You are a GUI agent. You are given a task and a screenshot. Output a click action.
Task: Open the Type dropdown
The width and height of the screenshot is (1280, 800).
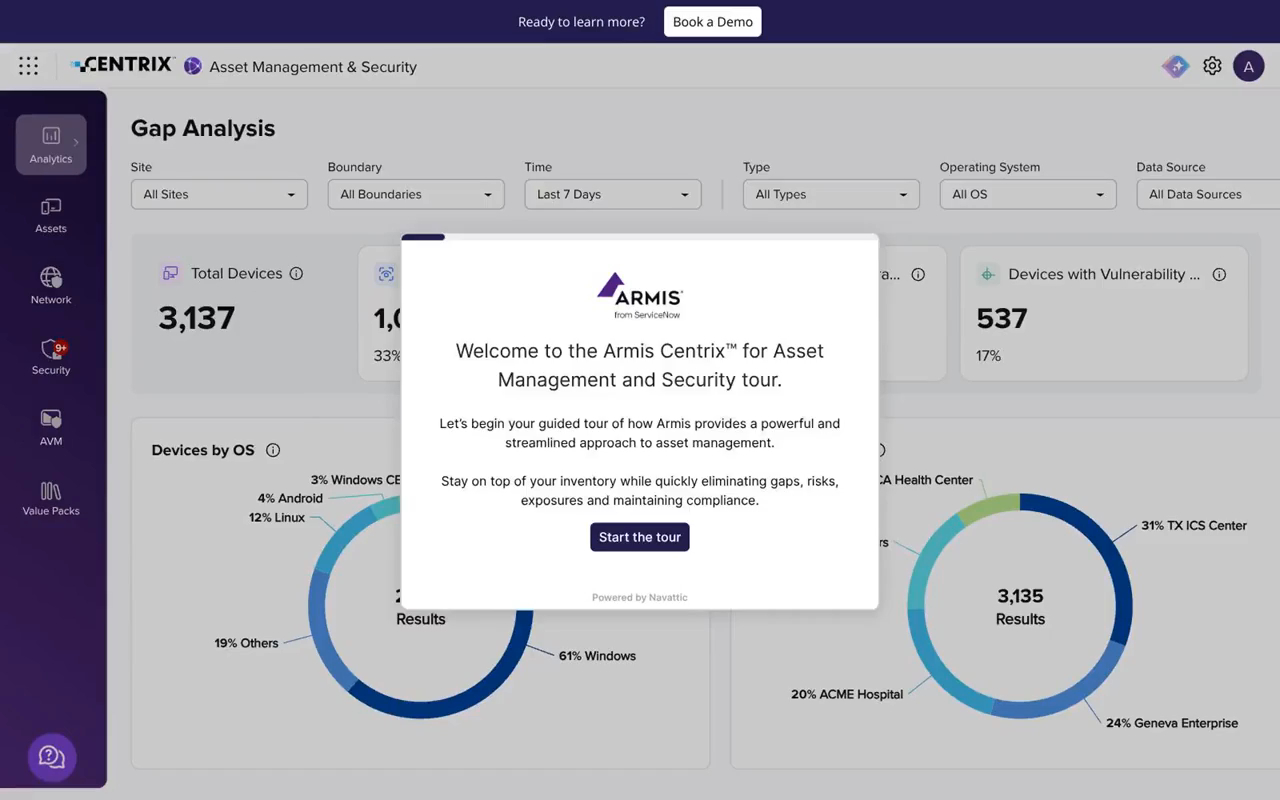831,194
